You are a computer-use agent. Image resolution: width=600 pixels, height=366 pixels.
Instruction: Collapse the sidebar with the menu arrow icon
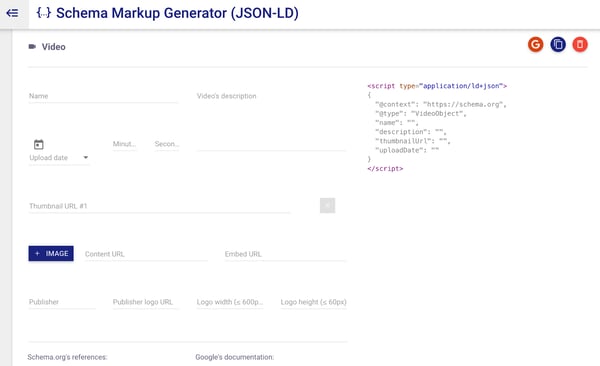(12, 13)
